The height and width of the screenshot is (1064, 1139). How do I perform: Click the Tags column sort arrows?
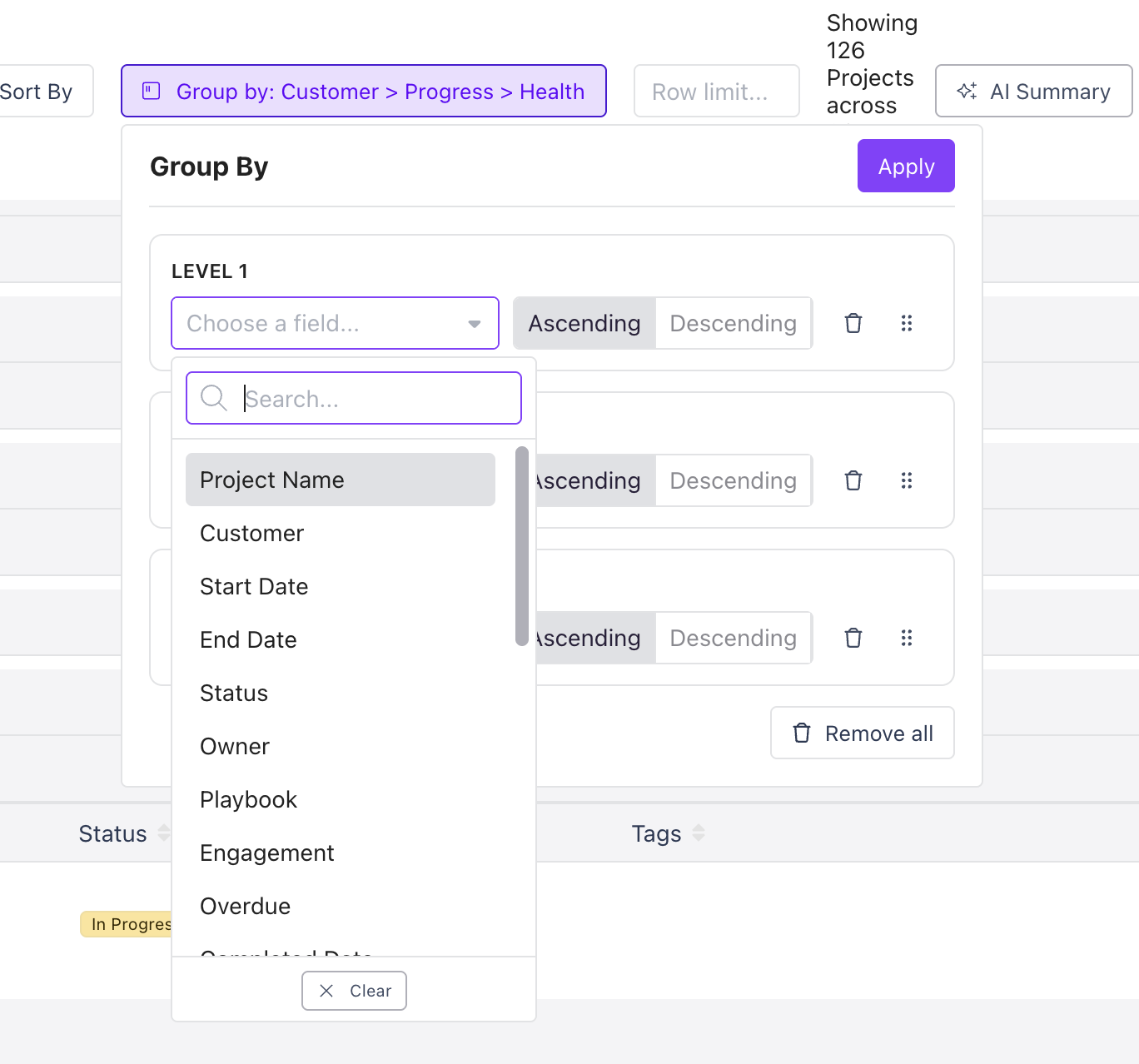tap(699, 833)
